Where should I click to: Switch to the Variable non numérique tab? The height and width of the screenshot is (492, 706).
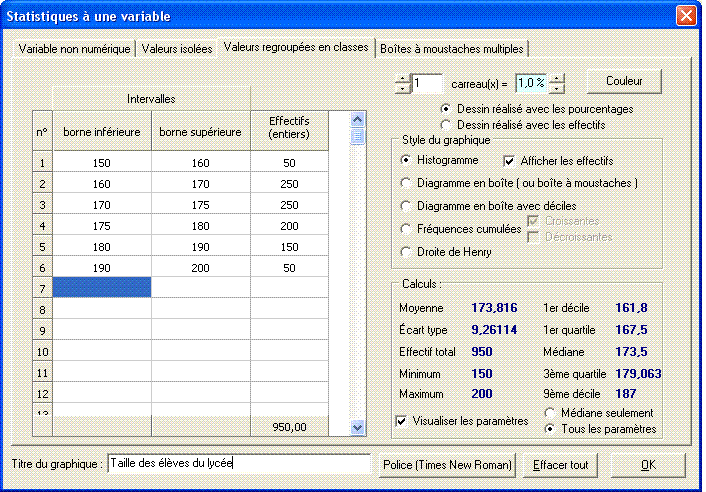(x=74, y=49)
